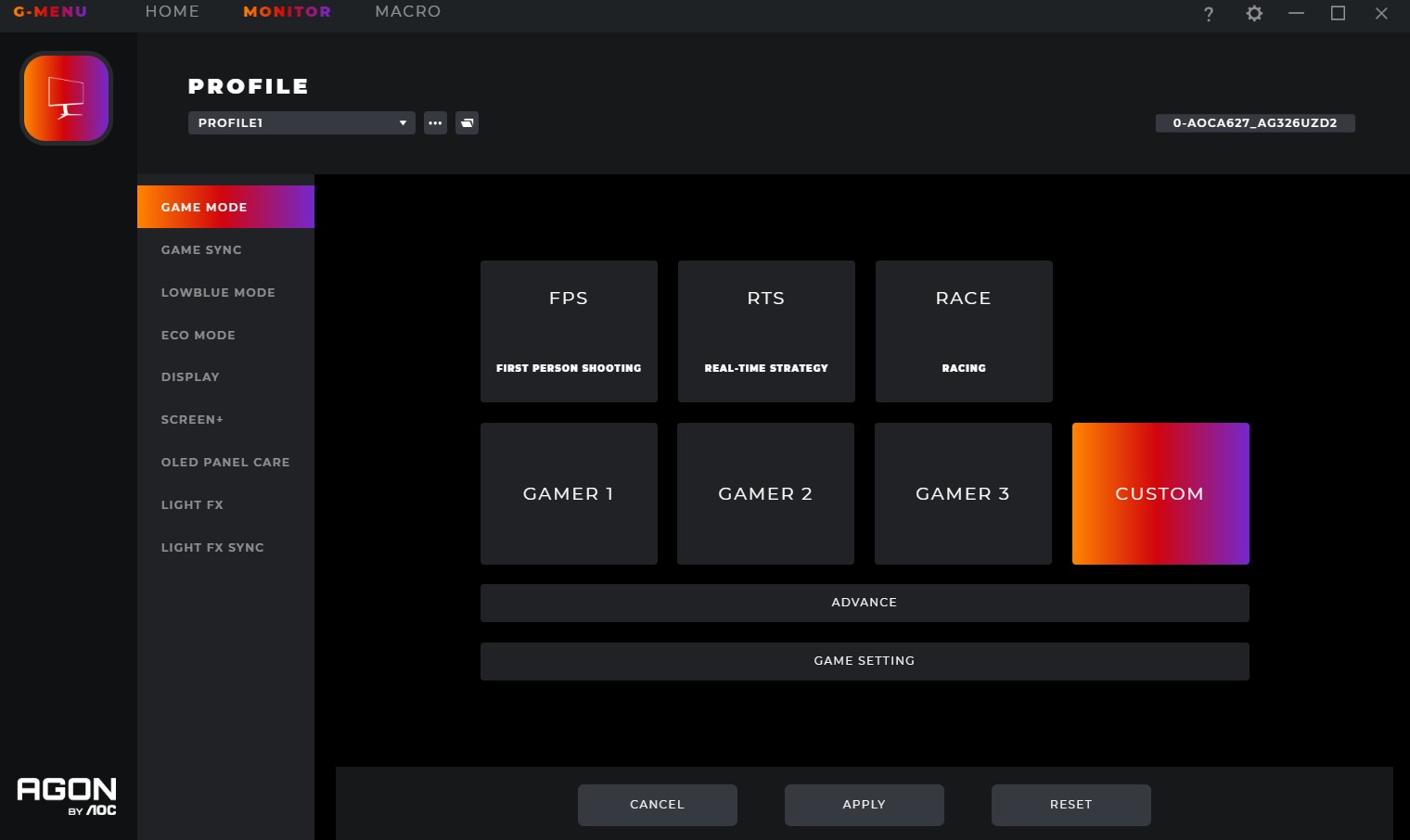Viewport: 1410px width, 840px height.
Task: Switch to the MACRO tab
Action: (408, 12)
